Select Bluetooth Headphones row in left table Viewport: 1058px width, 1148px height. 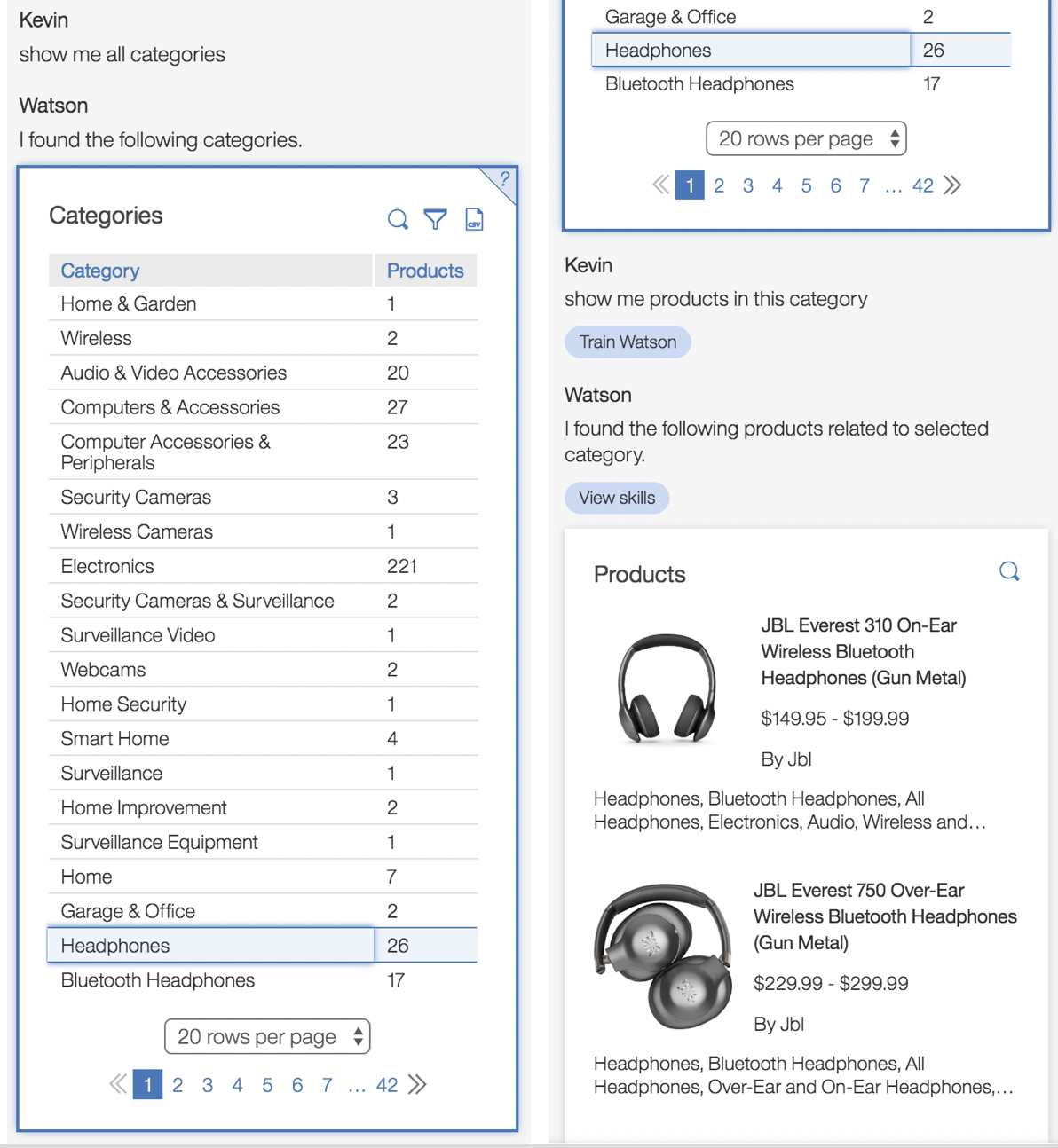tap(264, 980)
